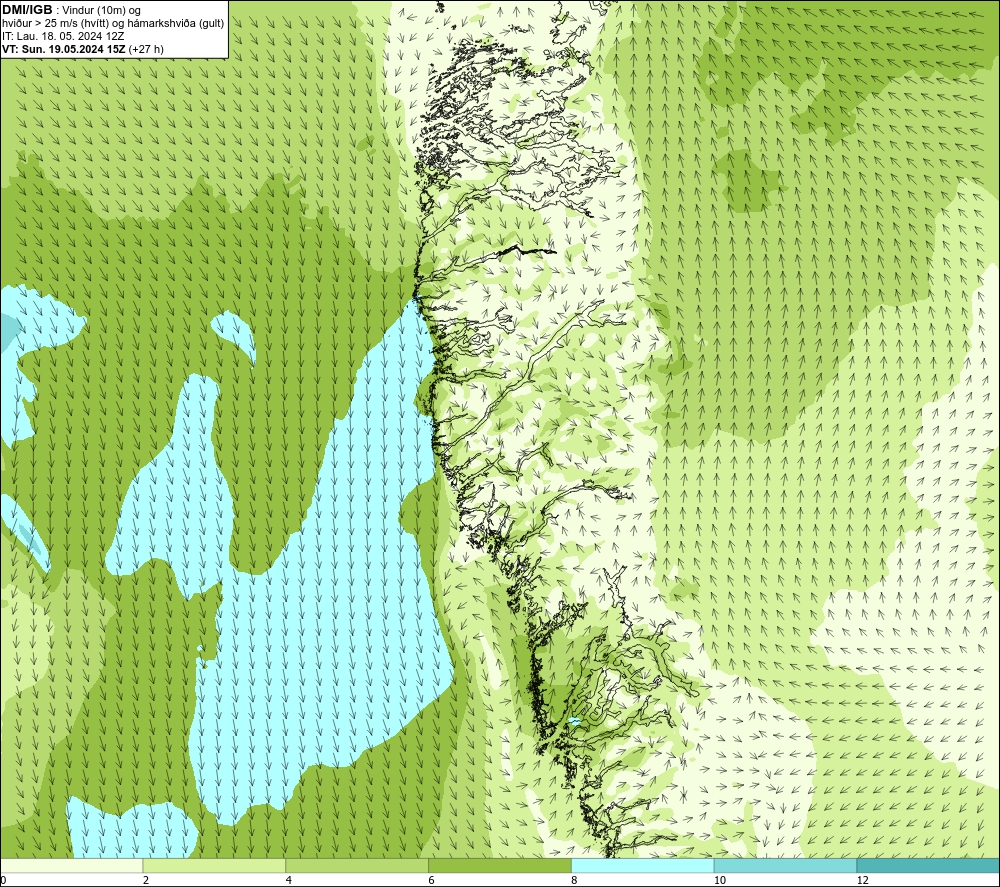Click the 2–4 m/s light green legend swatch
The width and height of the screenshot is (1000, 887).
point(214,865)
